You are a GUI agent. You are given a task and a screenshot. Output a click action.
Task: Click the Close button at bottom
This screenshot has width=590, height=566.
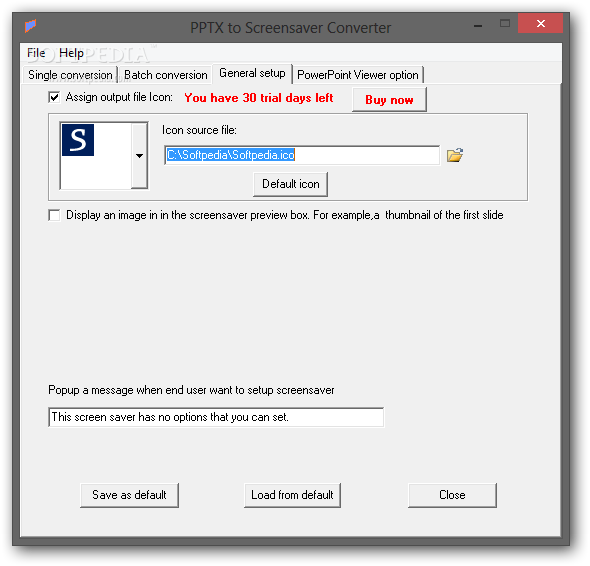pos(452,495)
